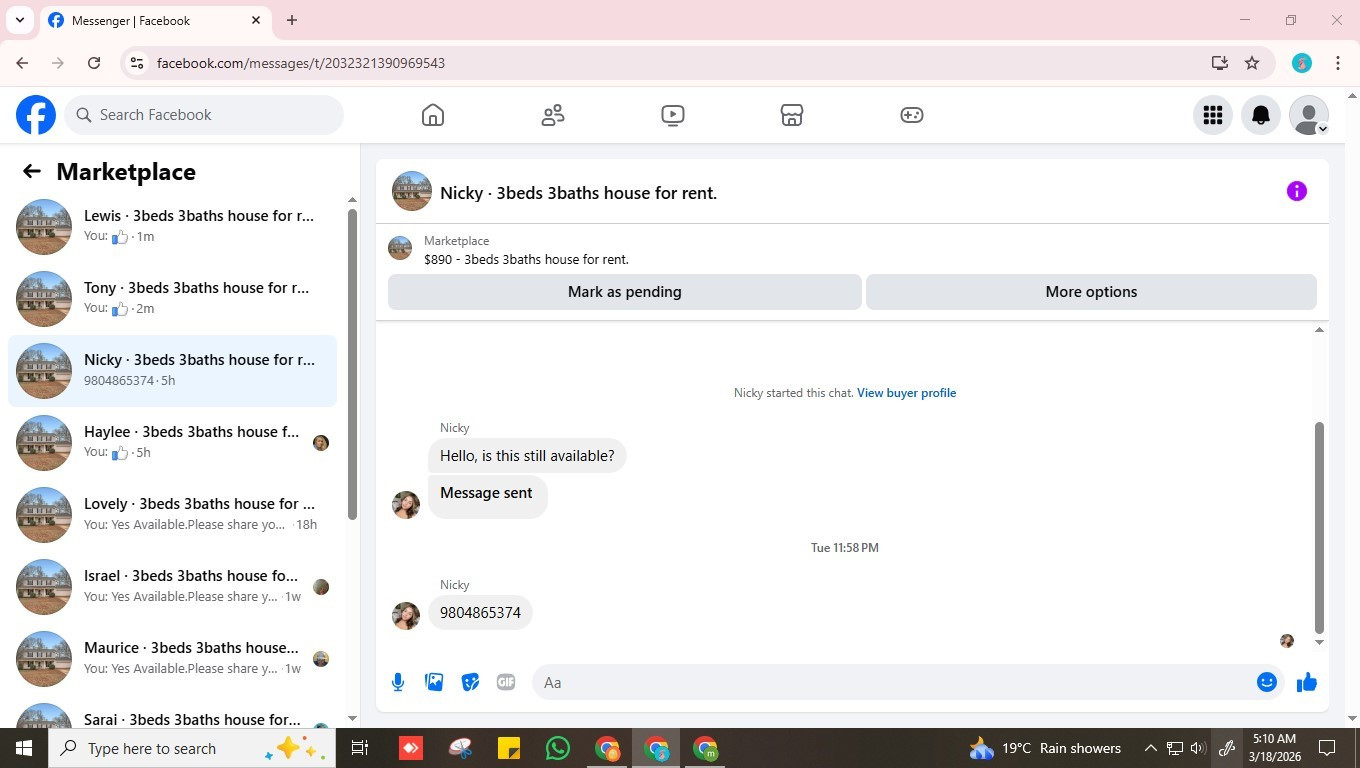Screen dimensions: 1360x768
Task: Open Maurice conversation in the list
Action: click(172, 659)
